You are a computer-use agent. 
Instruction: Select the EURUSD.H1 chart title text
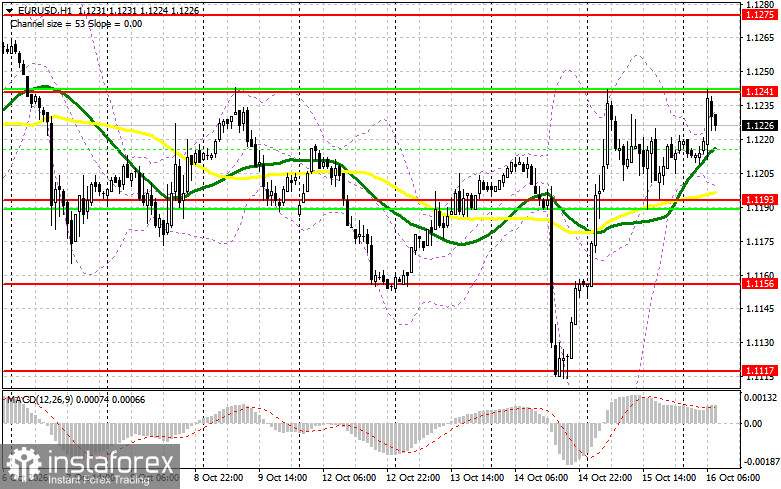point(45,10)
